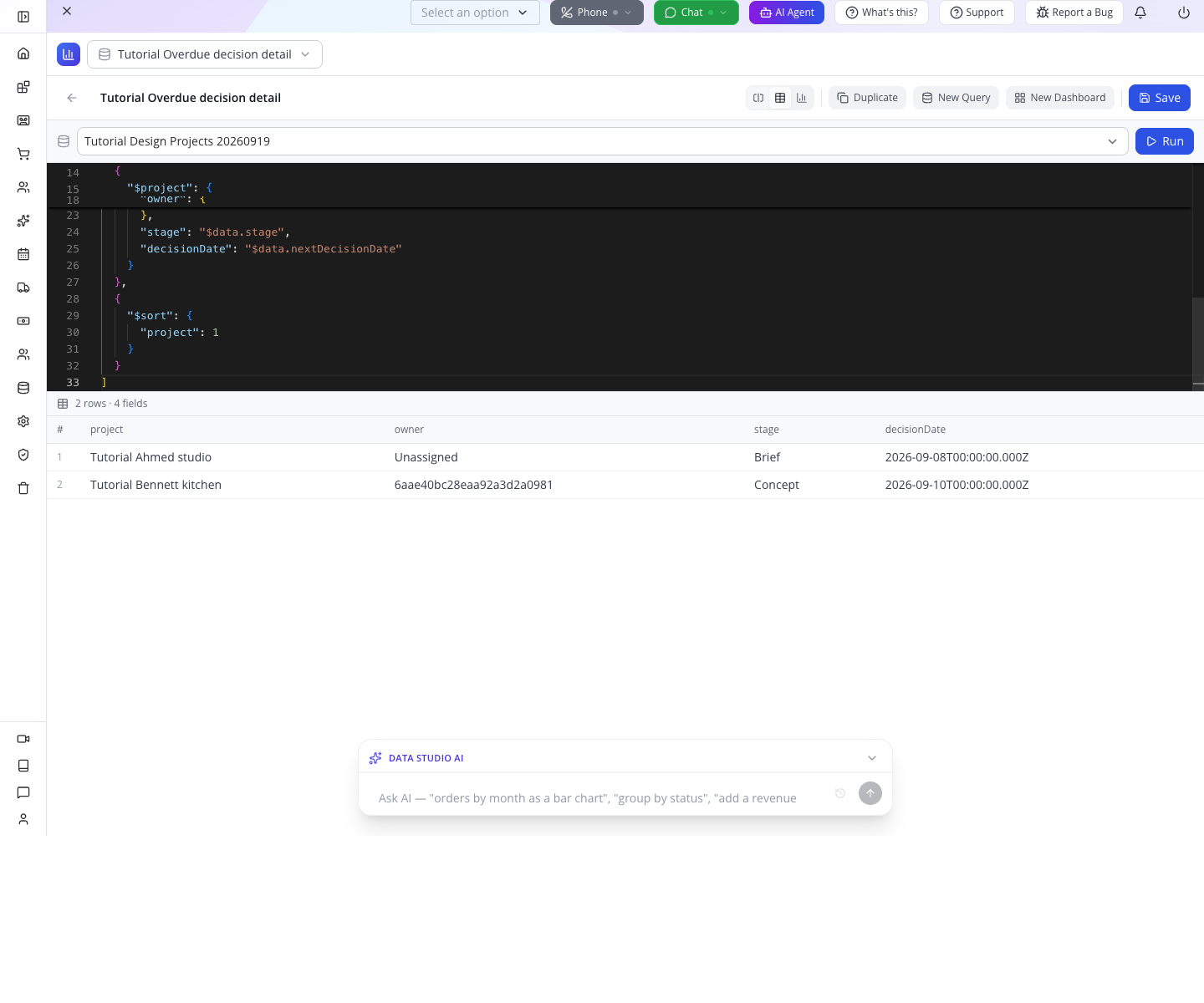The image size is (1204, 1003).
Task: Click the decisionDate column header
Action: point(915,430)
